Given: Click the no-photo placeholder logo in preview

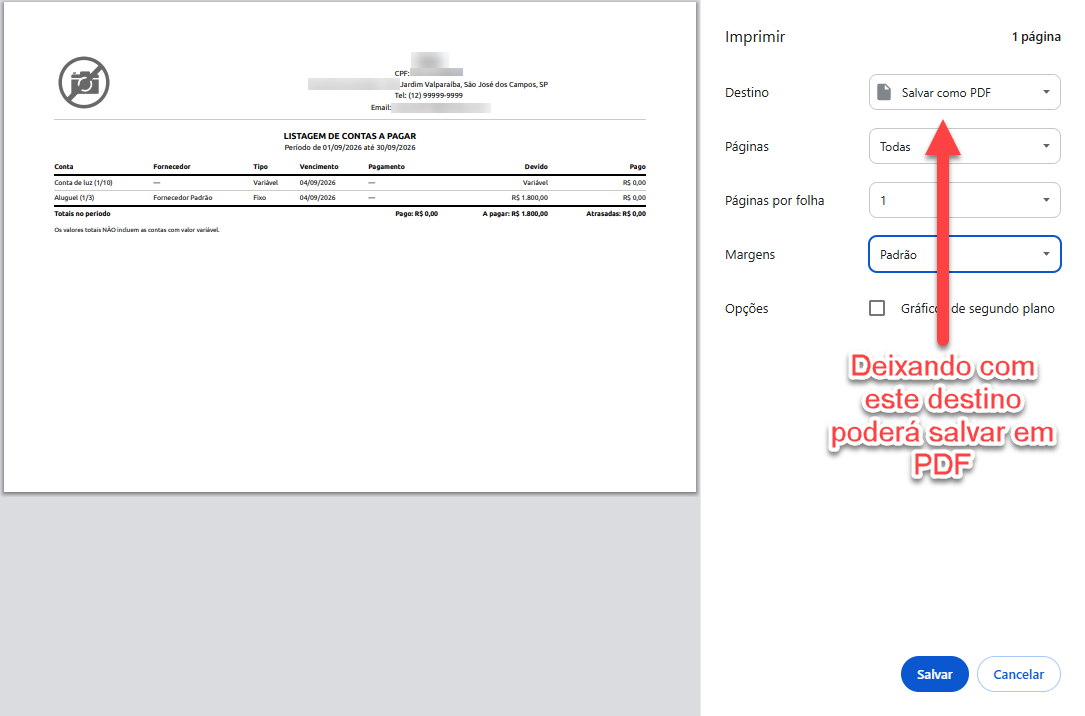Looking at the screenshot, I should click(x=84, y=82).
